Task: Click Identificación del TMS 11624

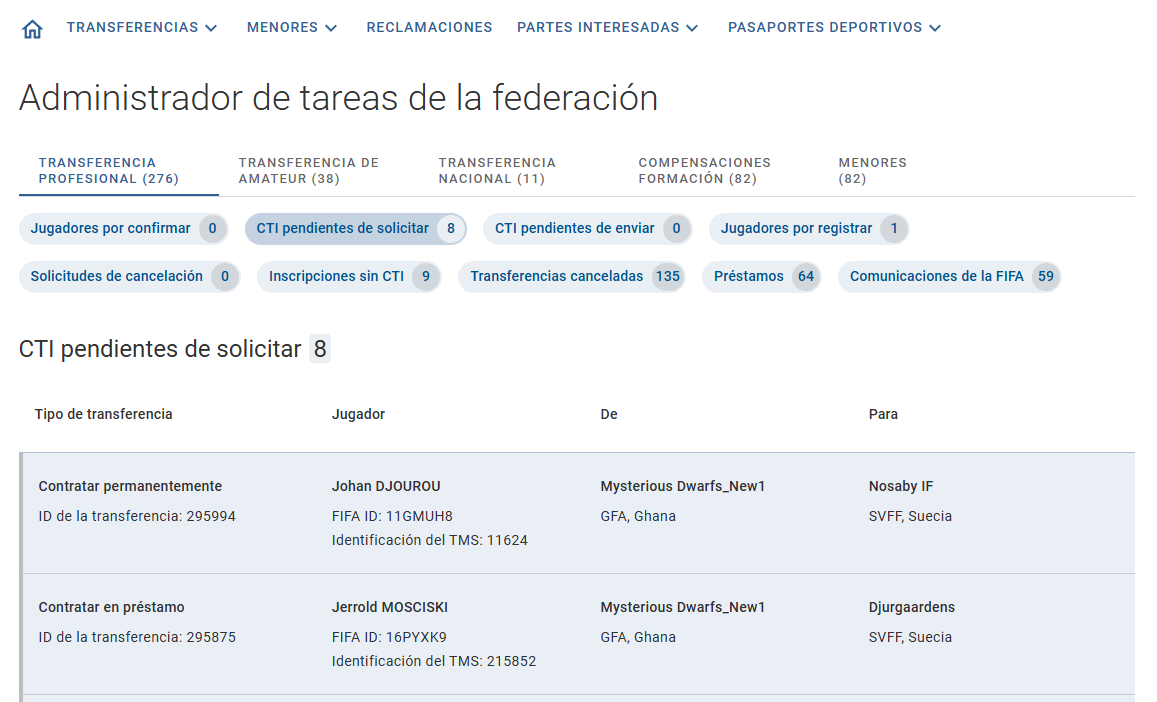Action: (x=429, y=540)
